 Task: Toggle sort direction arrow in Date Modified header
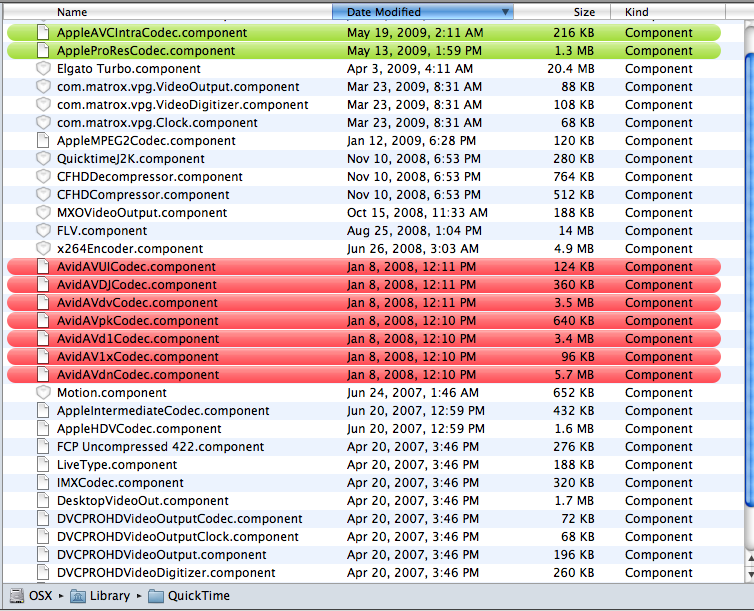point(505,12)
